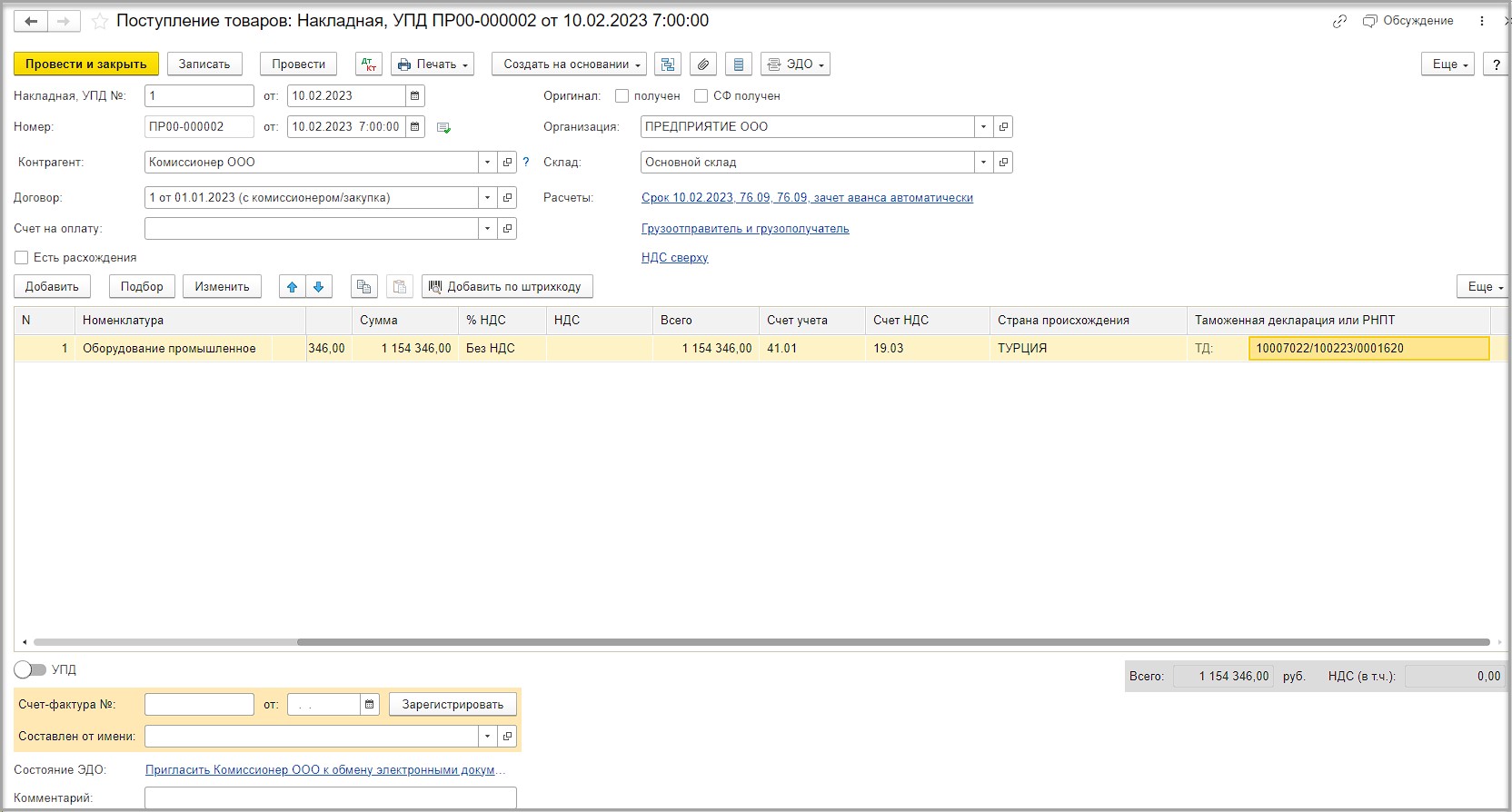Open Договор card icon
Image resolution: width=1512 pixels, height=812 pixels.
coord(508,197)
